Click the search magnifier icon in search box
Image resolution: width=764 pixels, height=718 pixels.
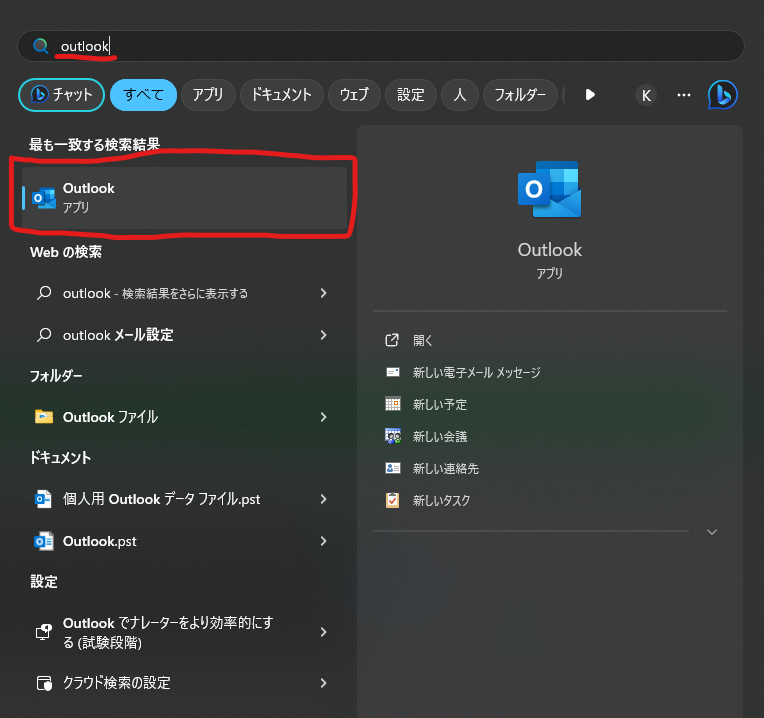coord(40,46)
